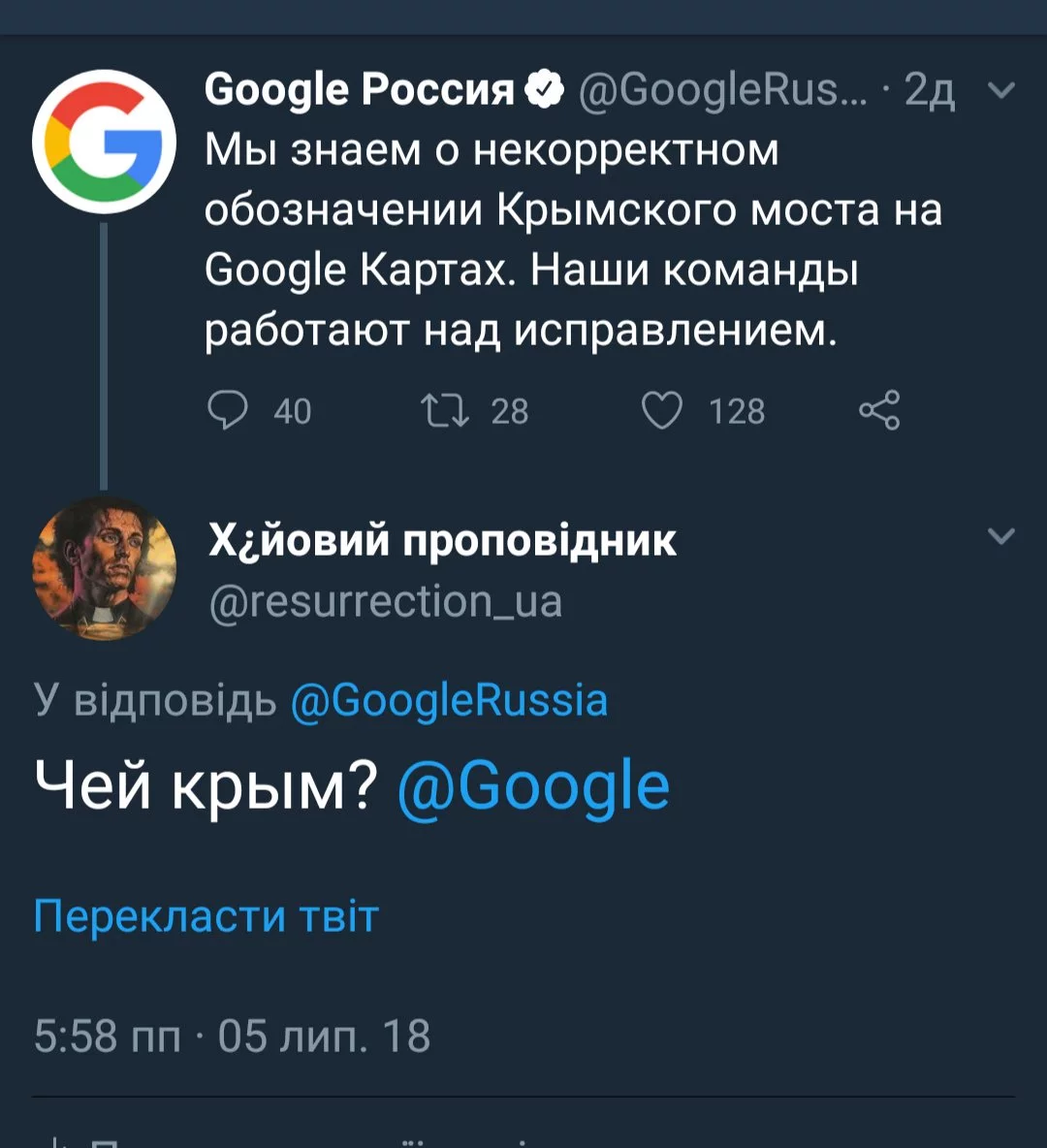Open the chevron menu on the resurrection_ua reply

point(1000,536)
